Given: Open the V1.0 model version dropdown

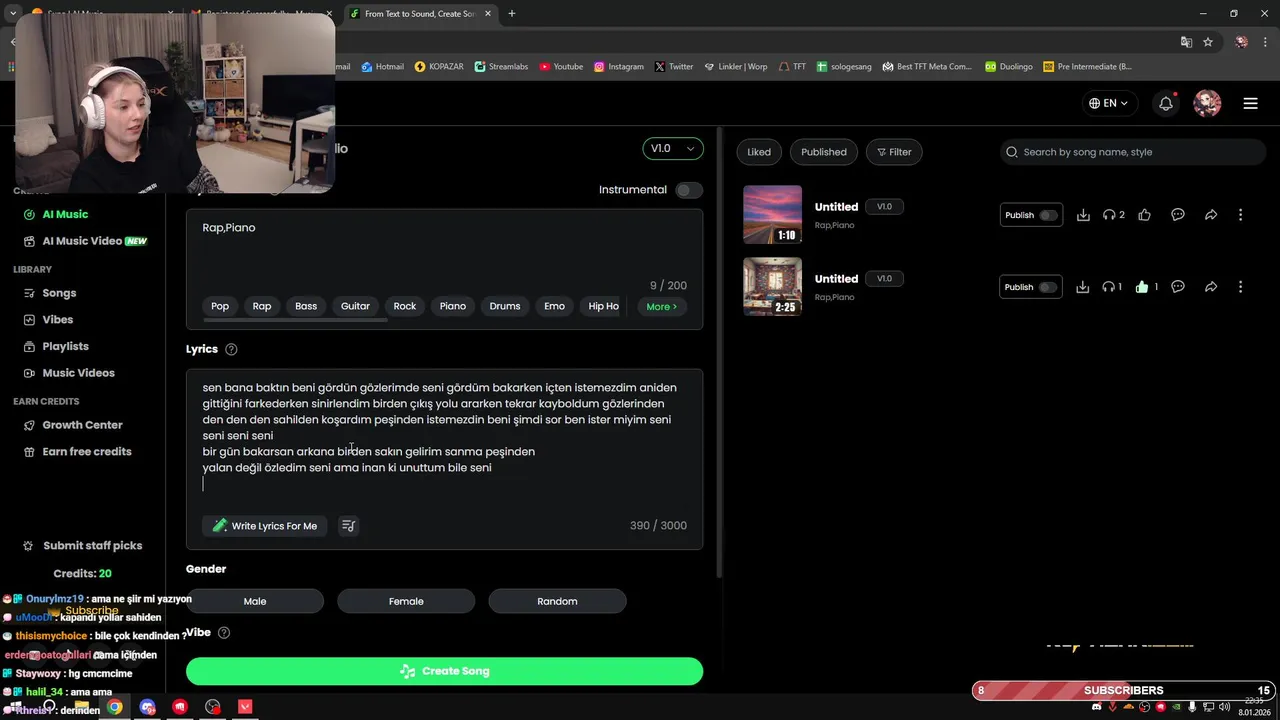Looking at the screenshot, I should (673, 148).
